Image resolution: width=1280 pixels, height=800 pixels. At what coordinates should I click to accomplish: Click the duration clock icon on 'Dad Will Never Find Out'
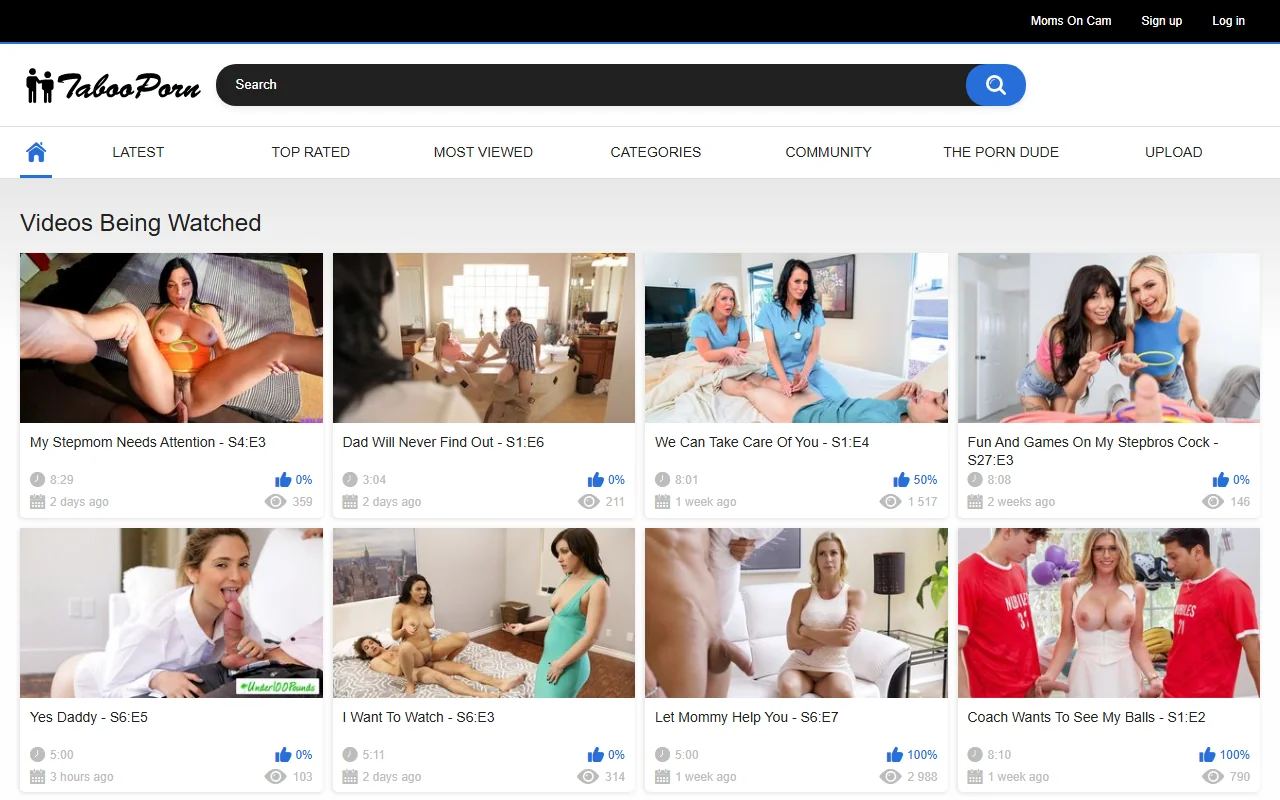[x=350, y=479]
